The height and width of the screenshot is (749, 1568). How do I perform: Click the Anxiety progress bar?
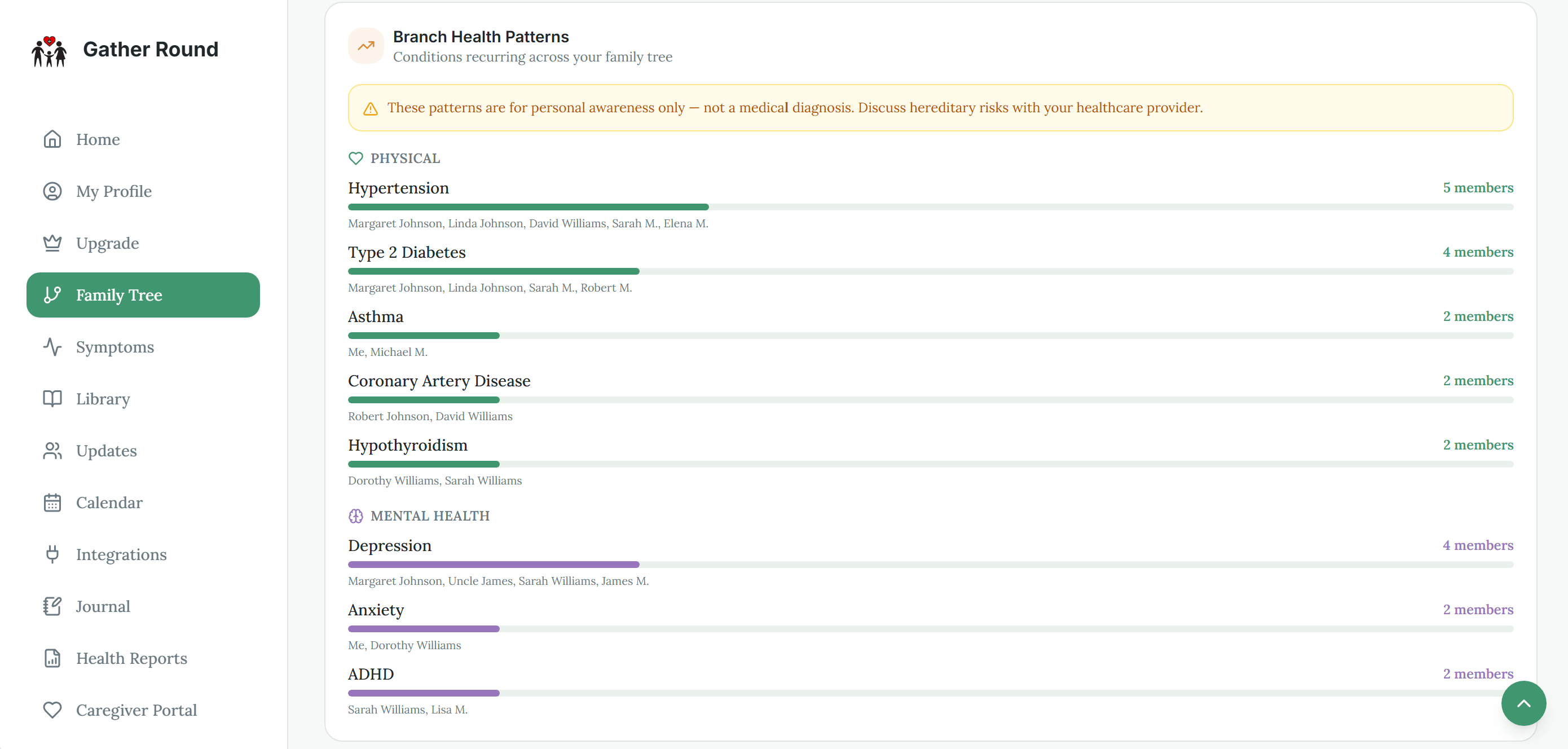pos(930,629)
